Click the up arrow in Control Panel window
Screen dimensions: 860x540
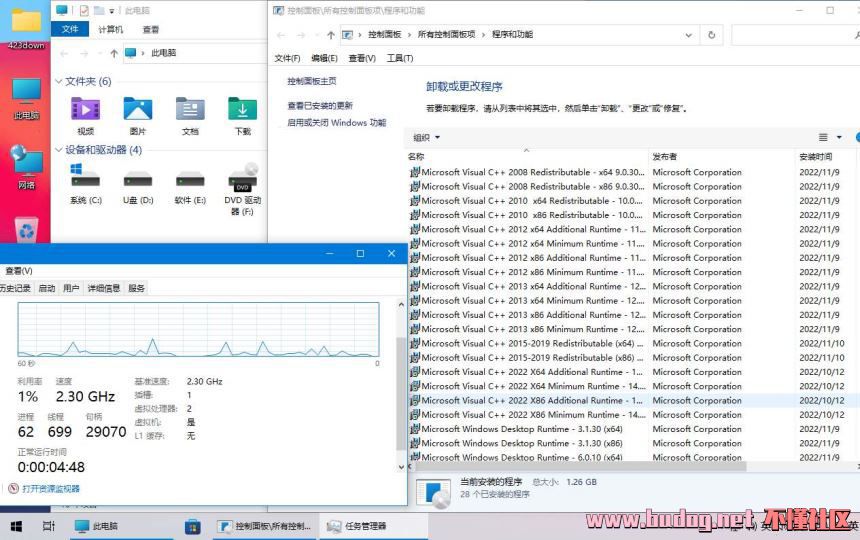(331, 35)
